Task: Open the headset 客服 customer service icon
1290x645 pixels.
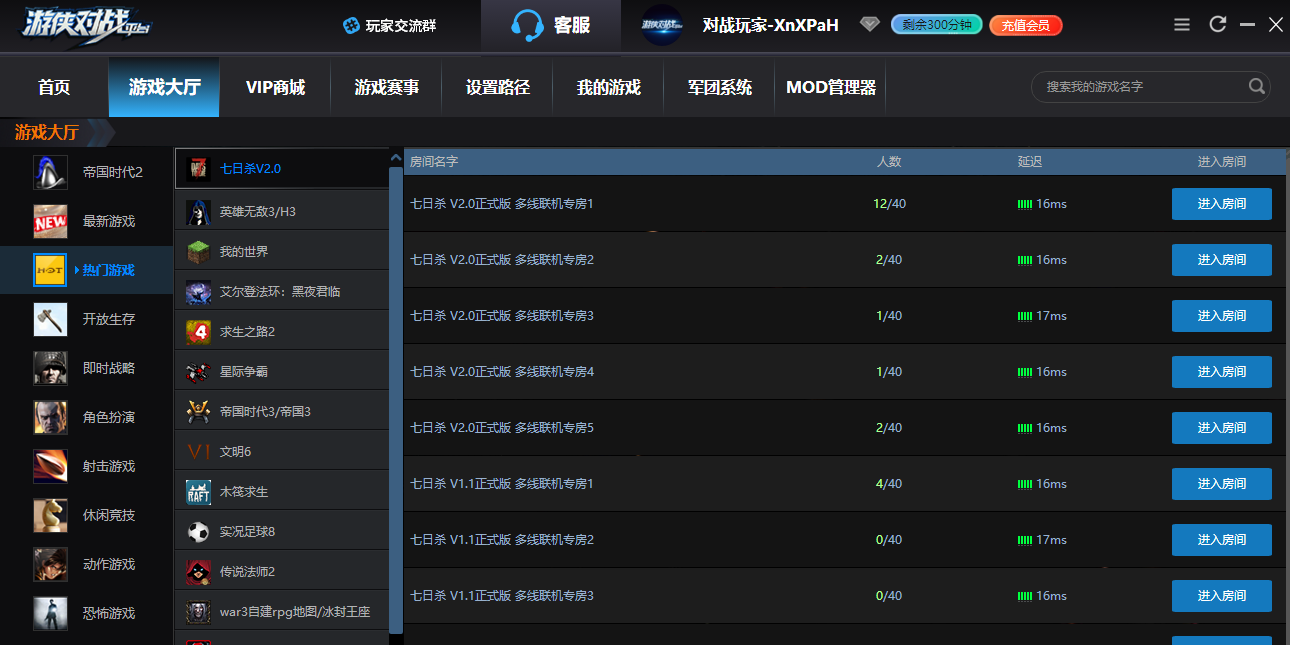Action: click(x=527, y=25)
